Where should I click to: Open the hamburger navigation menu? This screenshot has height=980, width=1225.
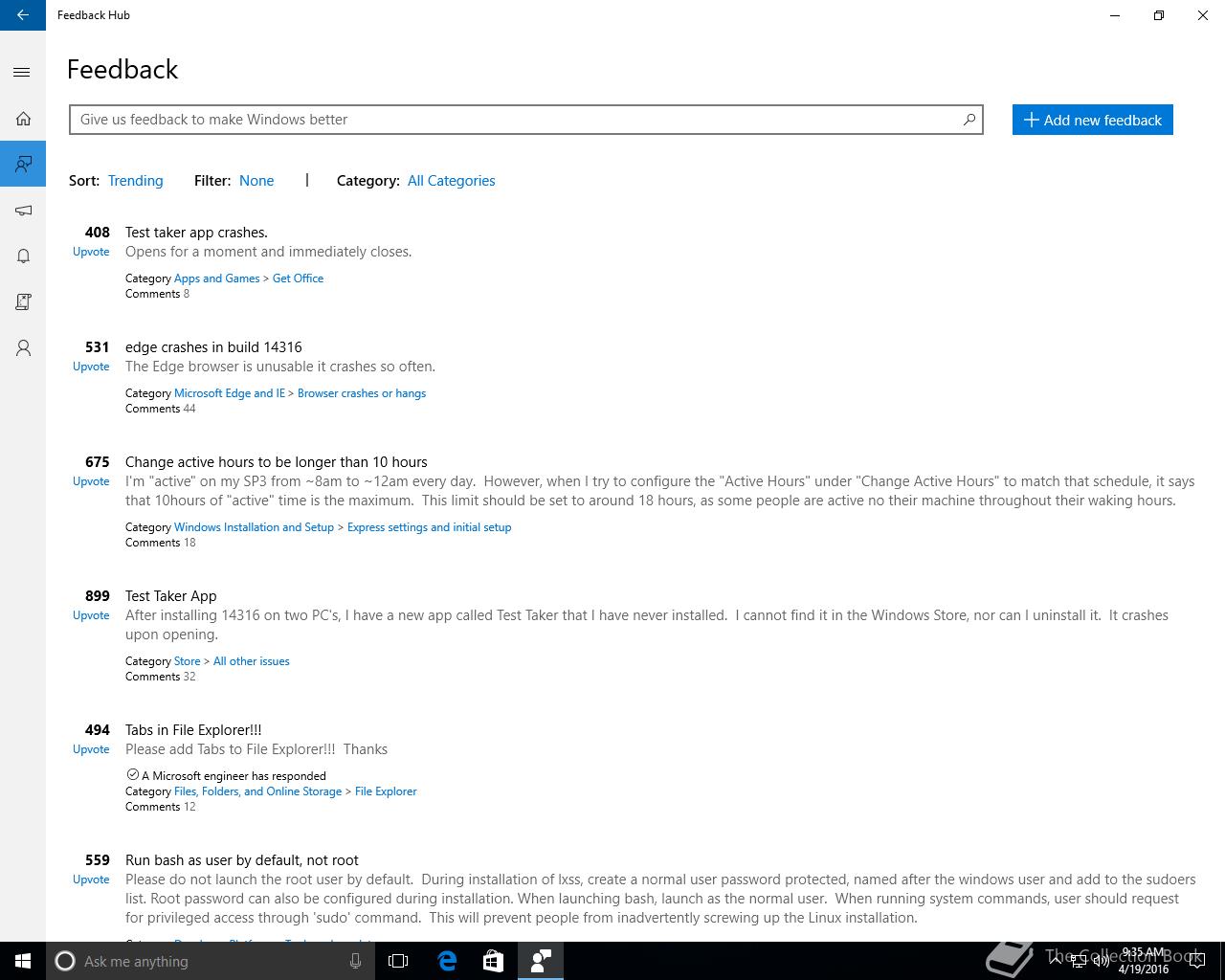coord(23,73)
